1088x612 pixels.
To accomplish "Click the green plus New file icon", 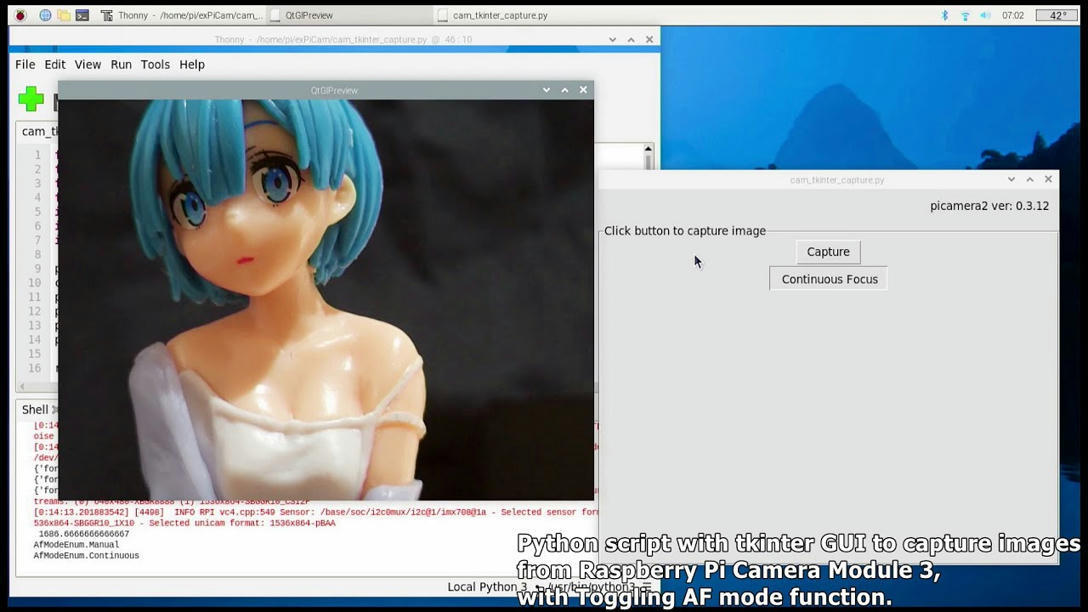I will click(31, 98).
